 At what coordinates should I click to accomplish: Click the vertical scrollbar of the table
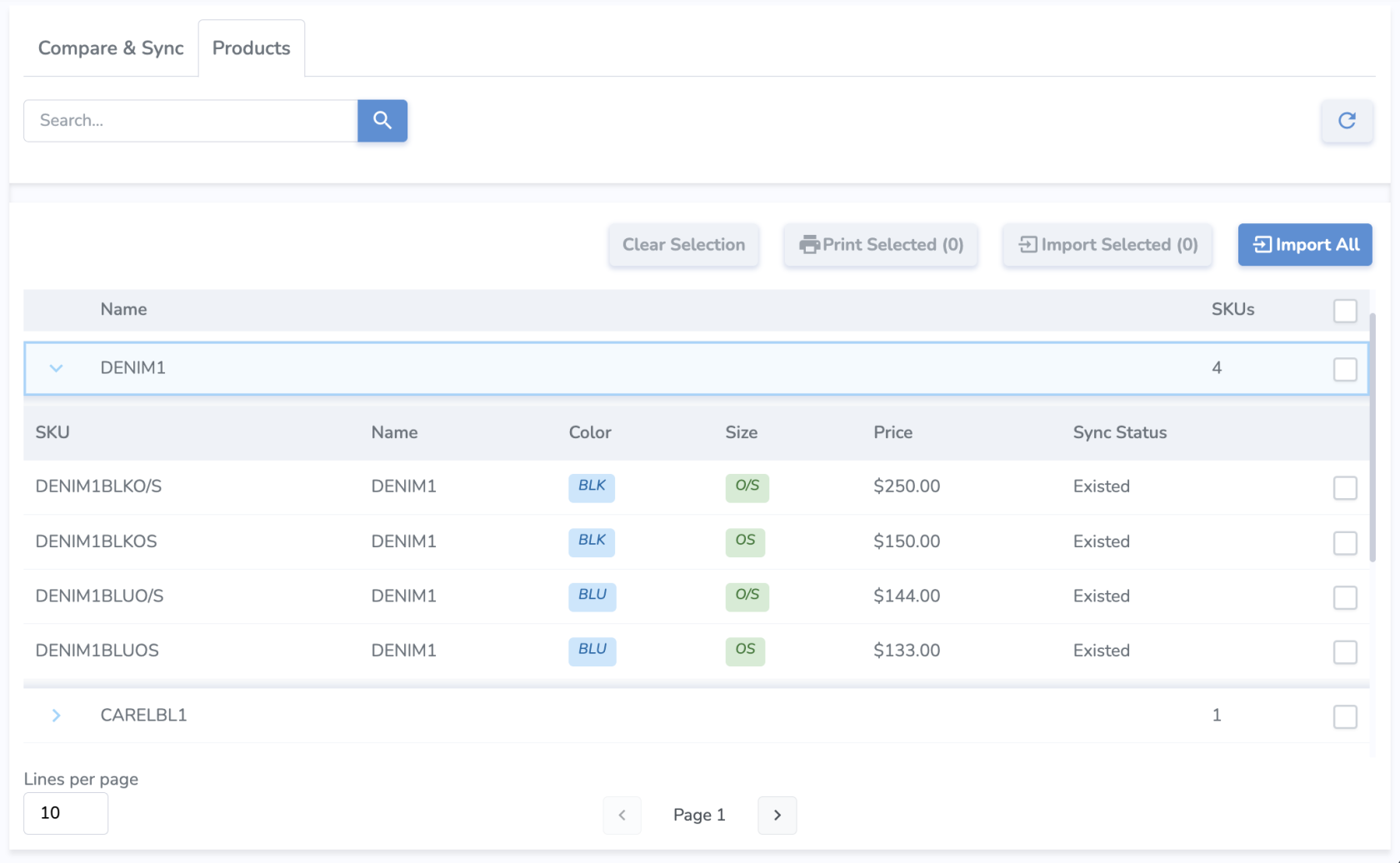click(x=1372, y=437)
